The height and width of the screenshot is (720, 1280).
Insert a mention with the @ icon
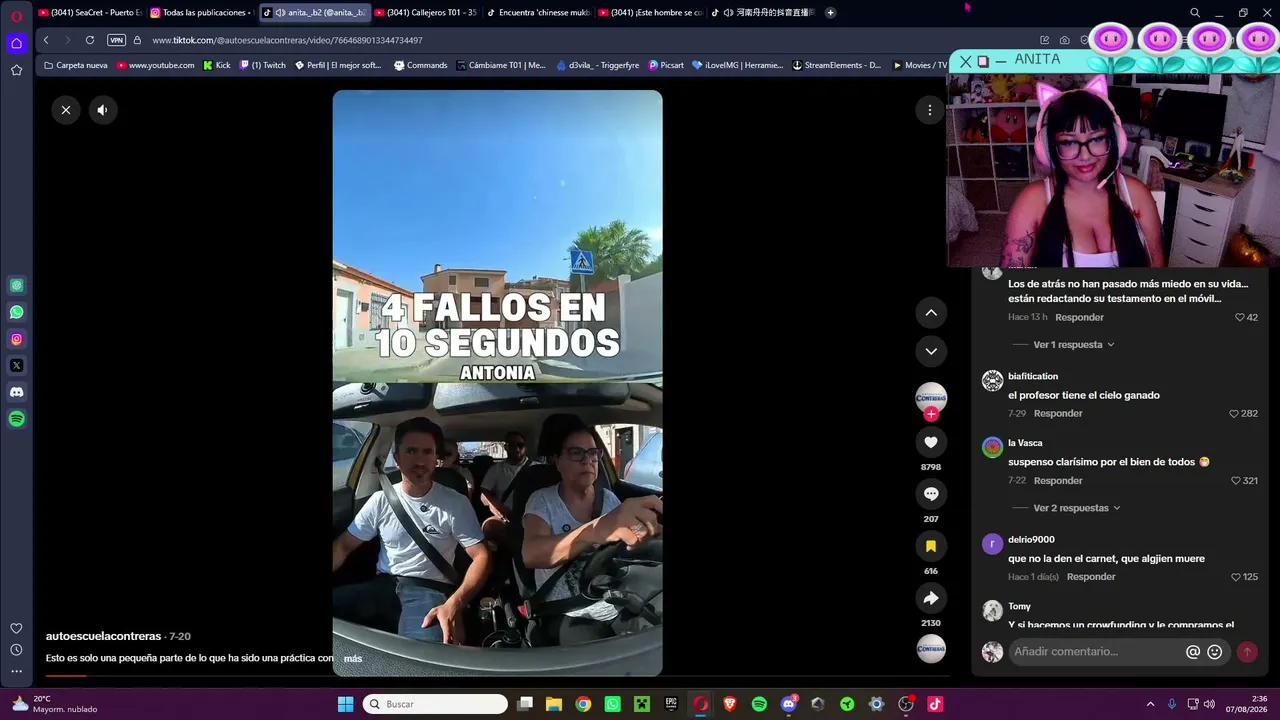click(1193, 652)
